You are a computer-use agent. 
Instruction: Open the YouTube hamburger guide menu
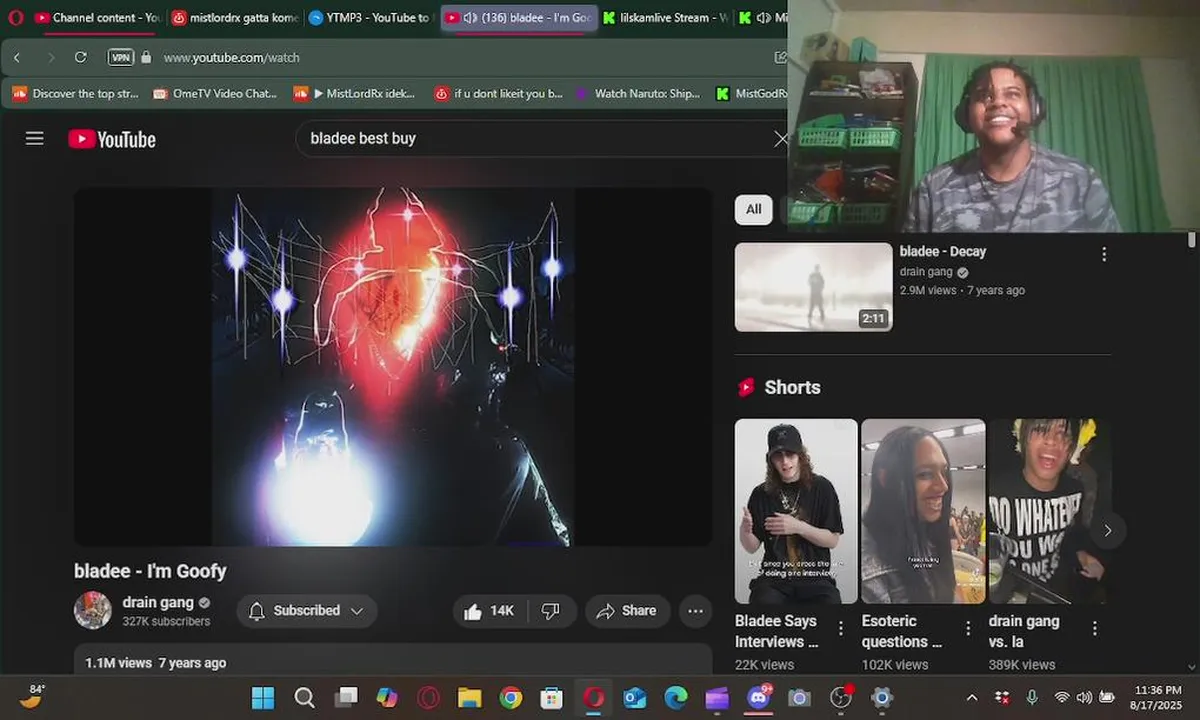(35, 139)
